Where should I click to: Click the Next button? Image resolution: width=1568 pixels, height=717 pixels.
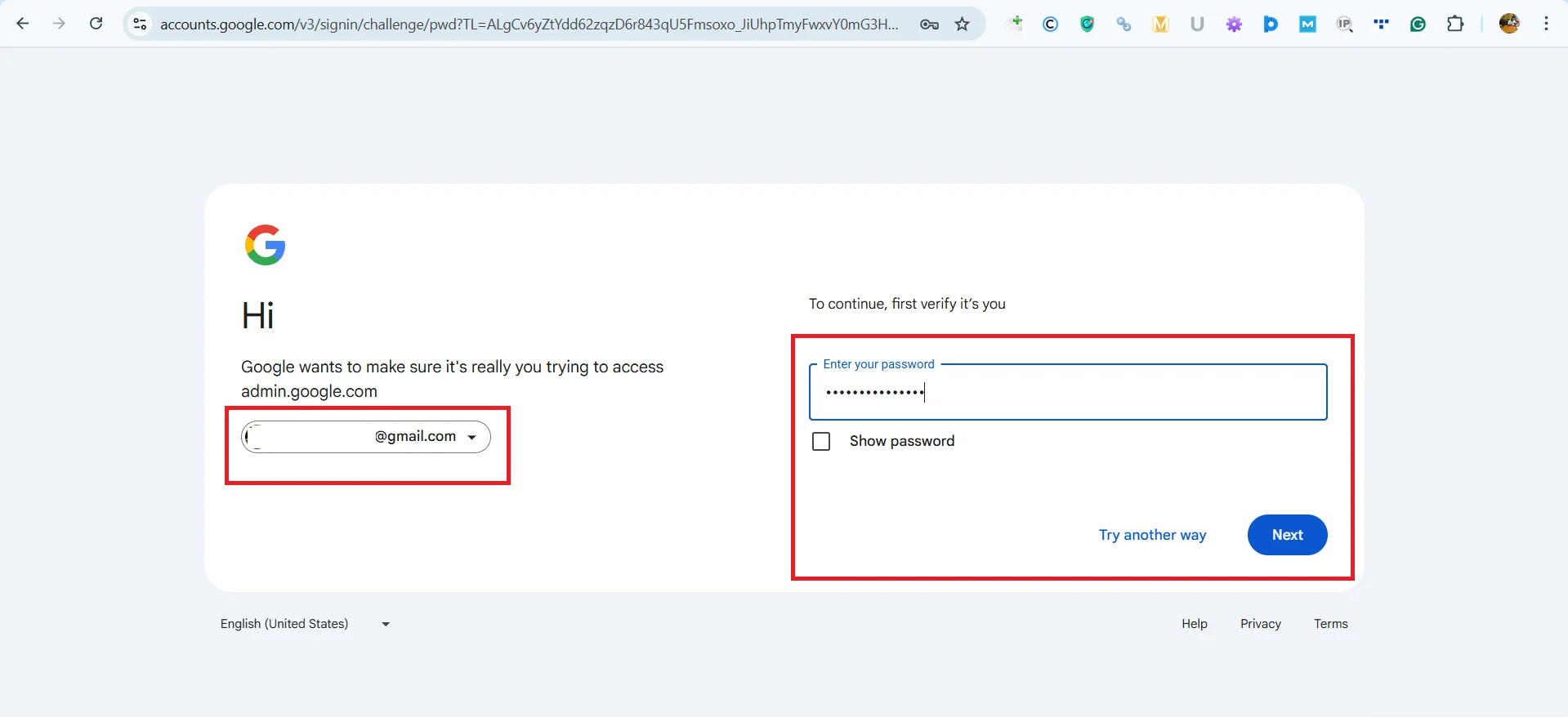(1287, 535)
